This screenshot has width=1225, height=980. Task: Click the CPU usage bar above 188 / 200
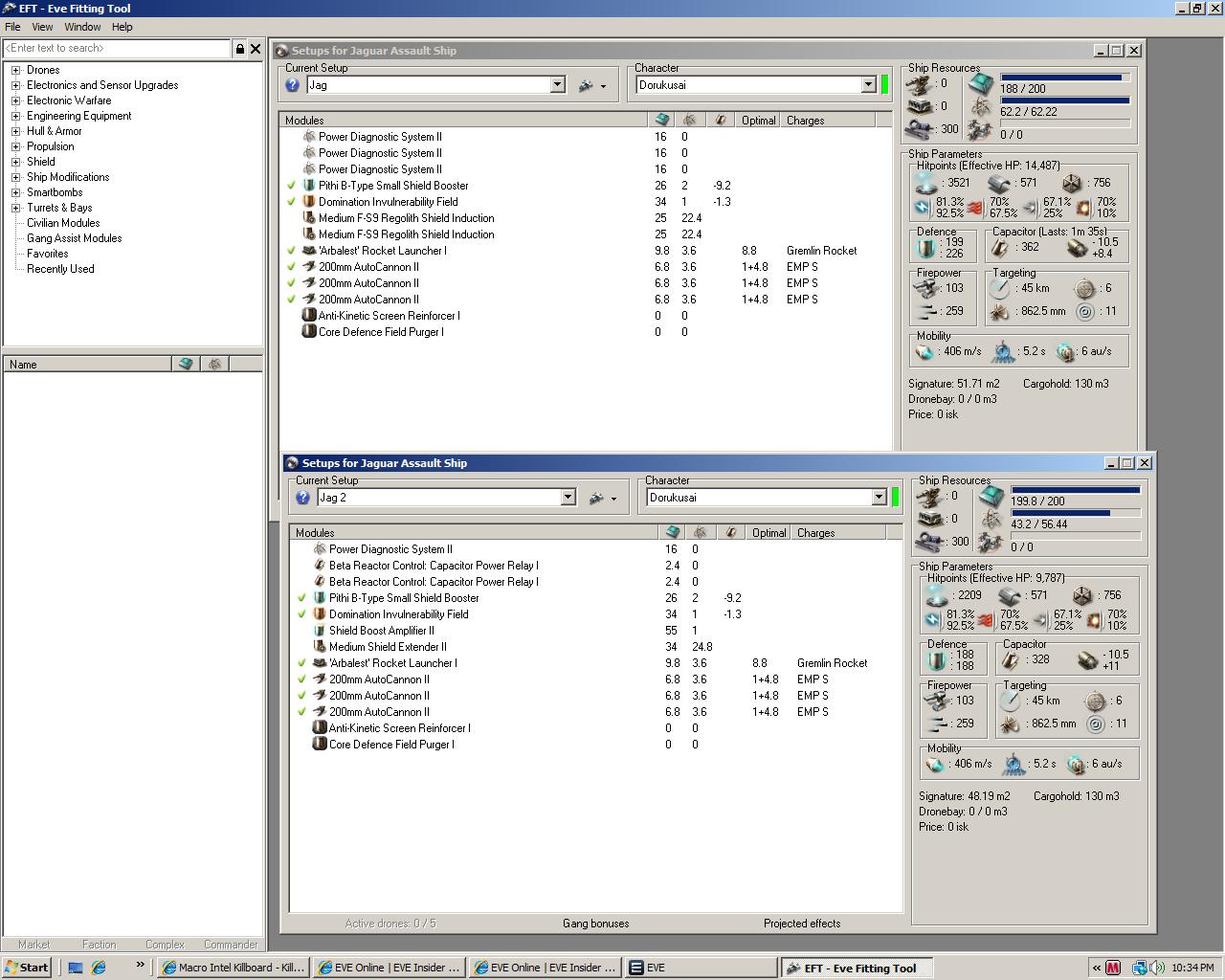coord(1065,78)
